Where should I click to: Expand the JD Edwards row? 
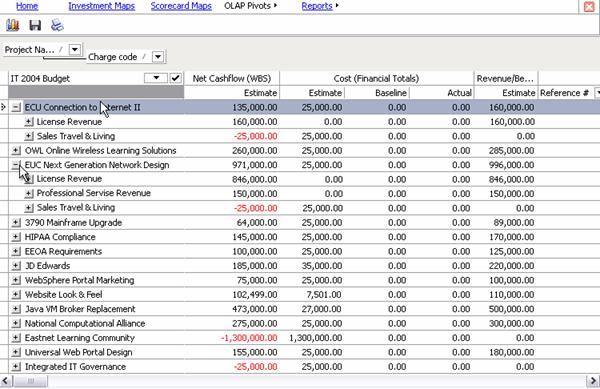click(16, 266)
